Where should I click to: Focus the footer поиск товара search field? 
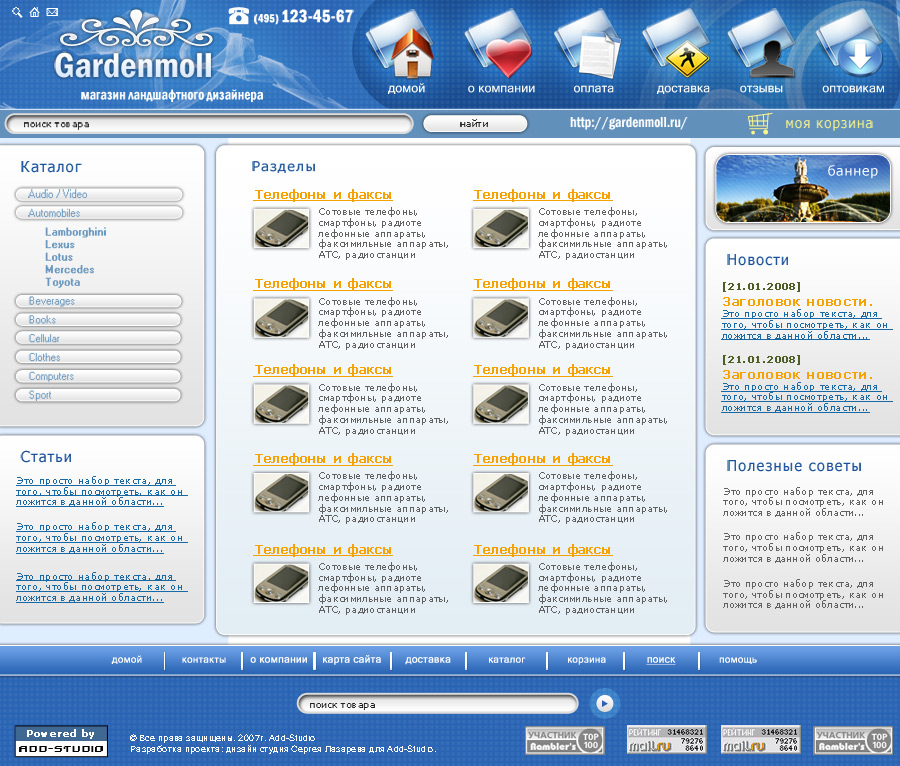click(437, 704)
